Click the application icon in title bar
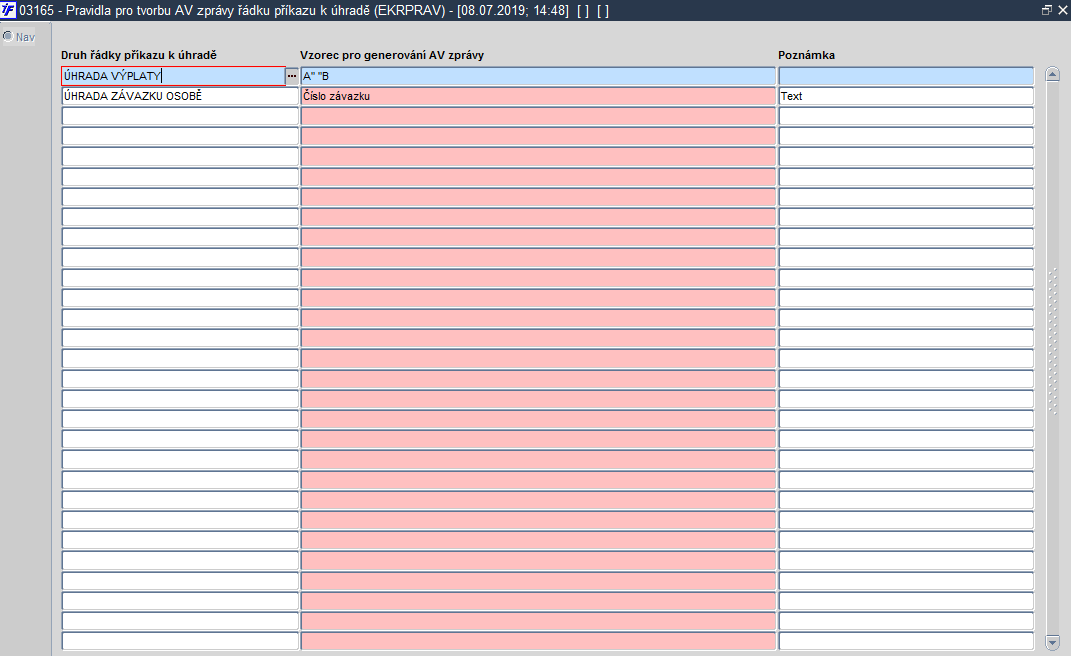Viewport: 1071px width, 656px height. (x=8, y=10)
